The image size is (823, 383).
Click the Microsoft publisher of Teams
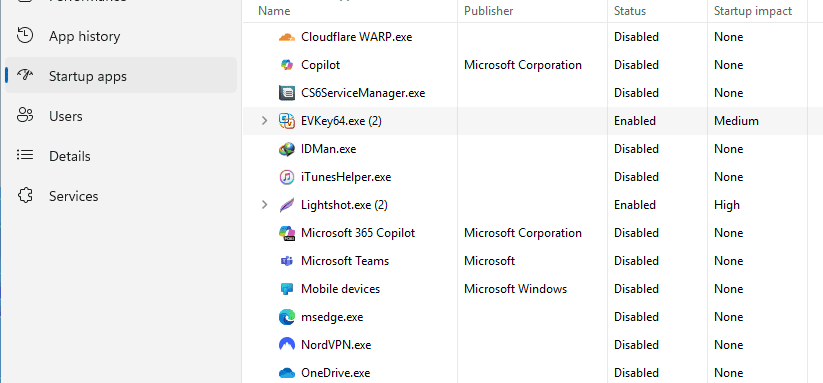coord(489,261)
